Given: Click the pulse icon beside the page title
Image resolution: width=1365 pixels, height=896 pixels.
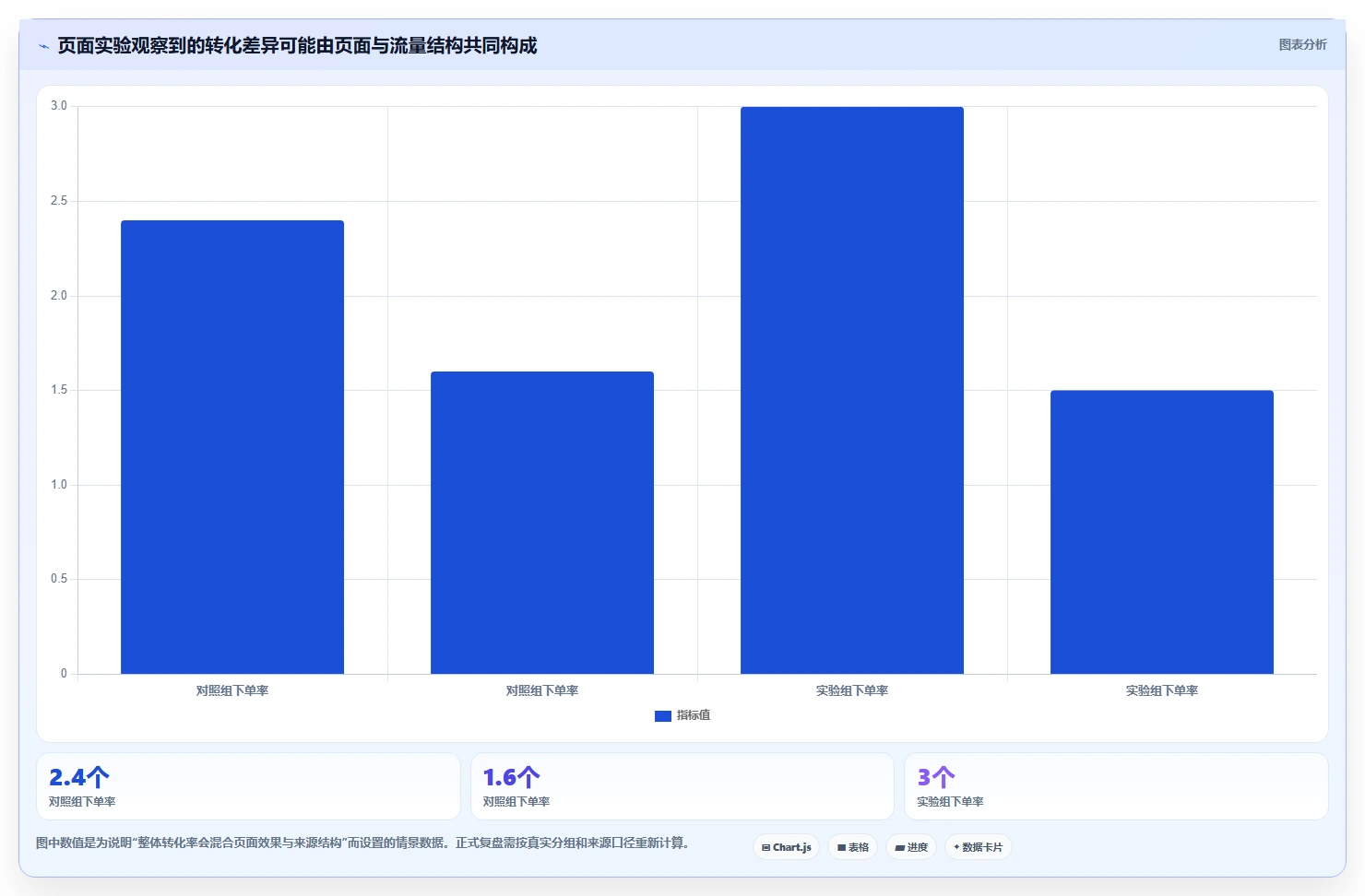Looking at the screenshot, I should 43,46.
